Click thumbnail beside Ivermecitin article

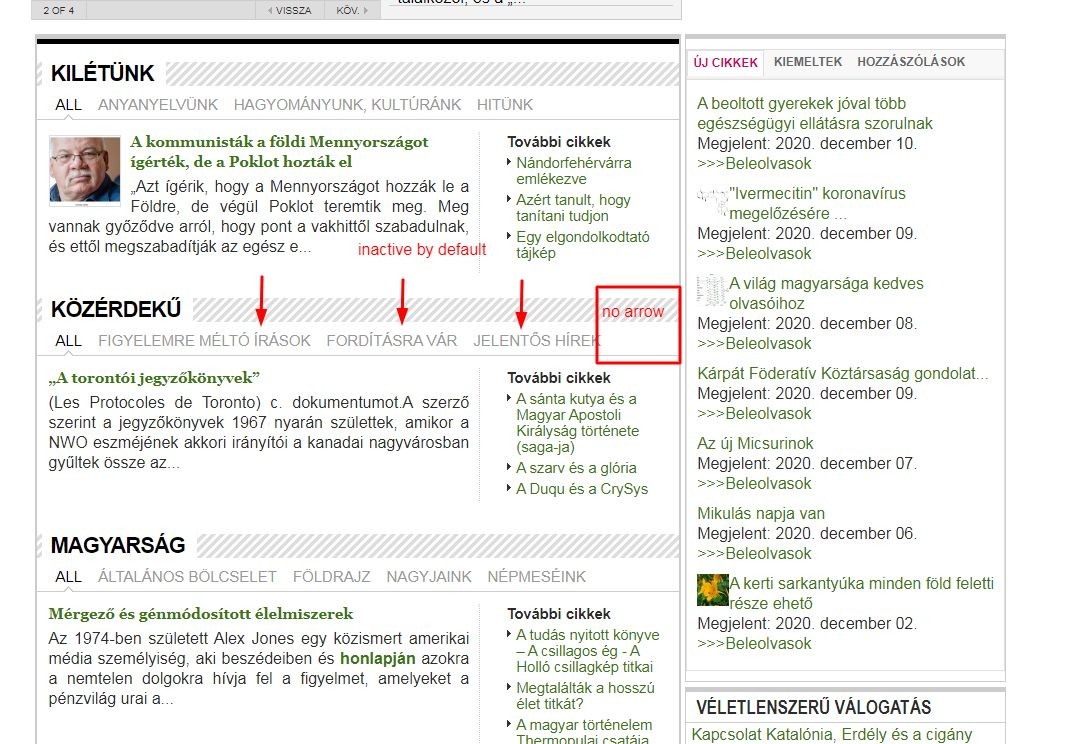[x=712, y=201]
